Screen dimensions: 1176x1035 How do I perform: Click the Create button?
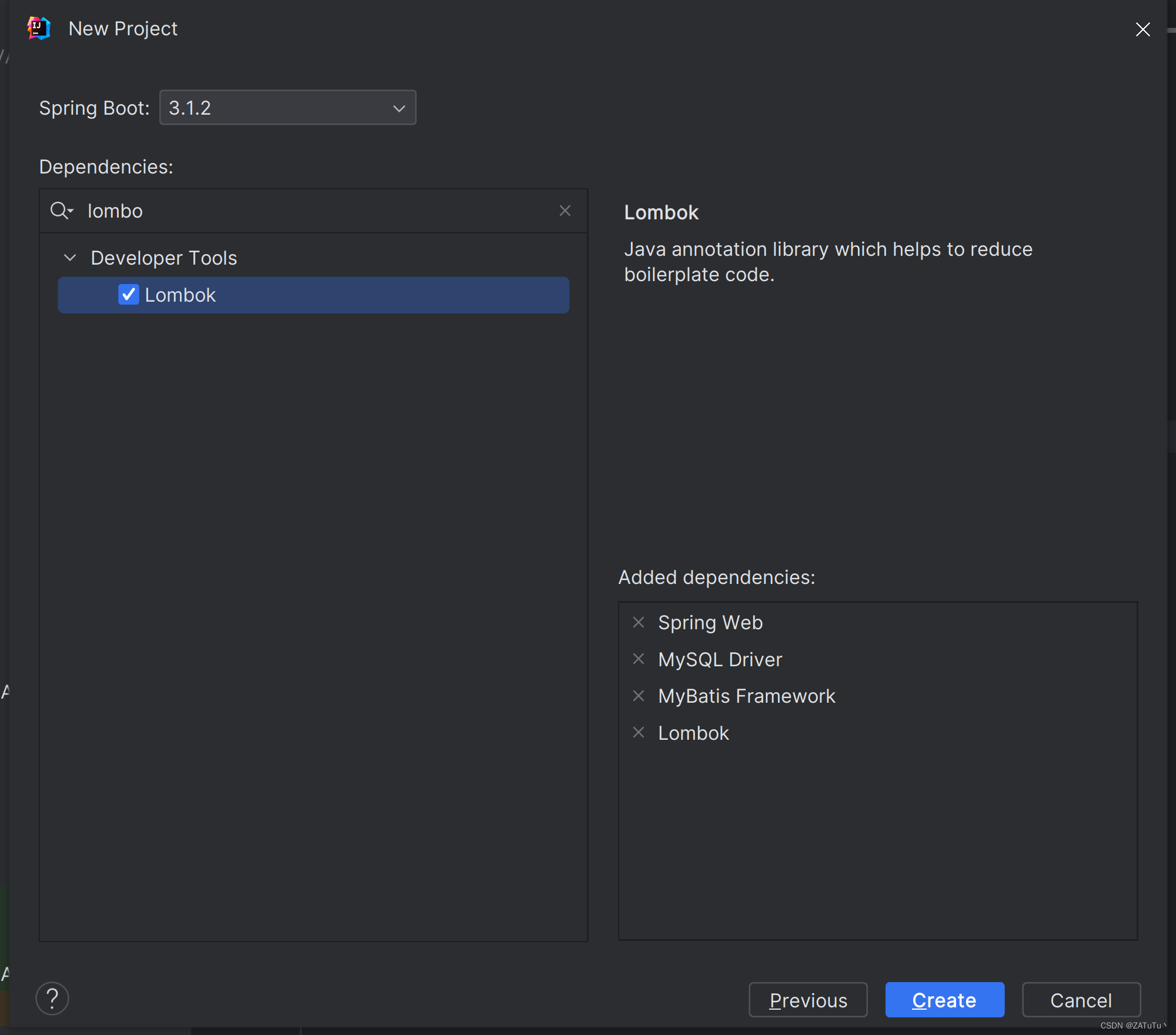944,1000
